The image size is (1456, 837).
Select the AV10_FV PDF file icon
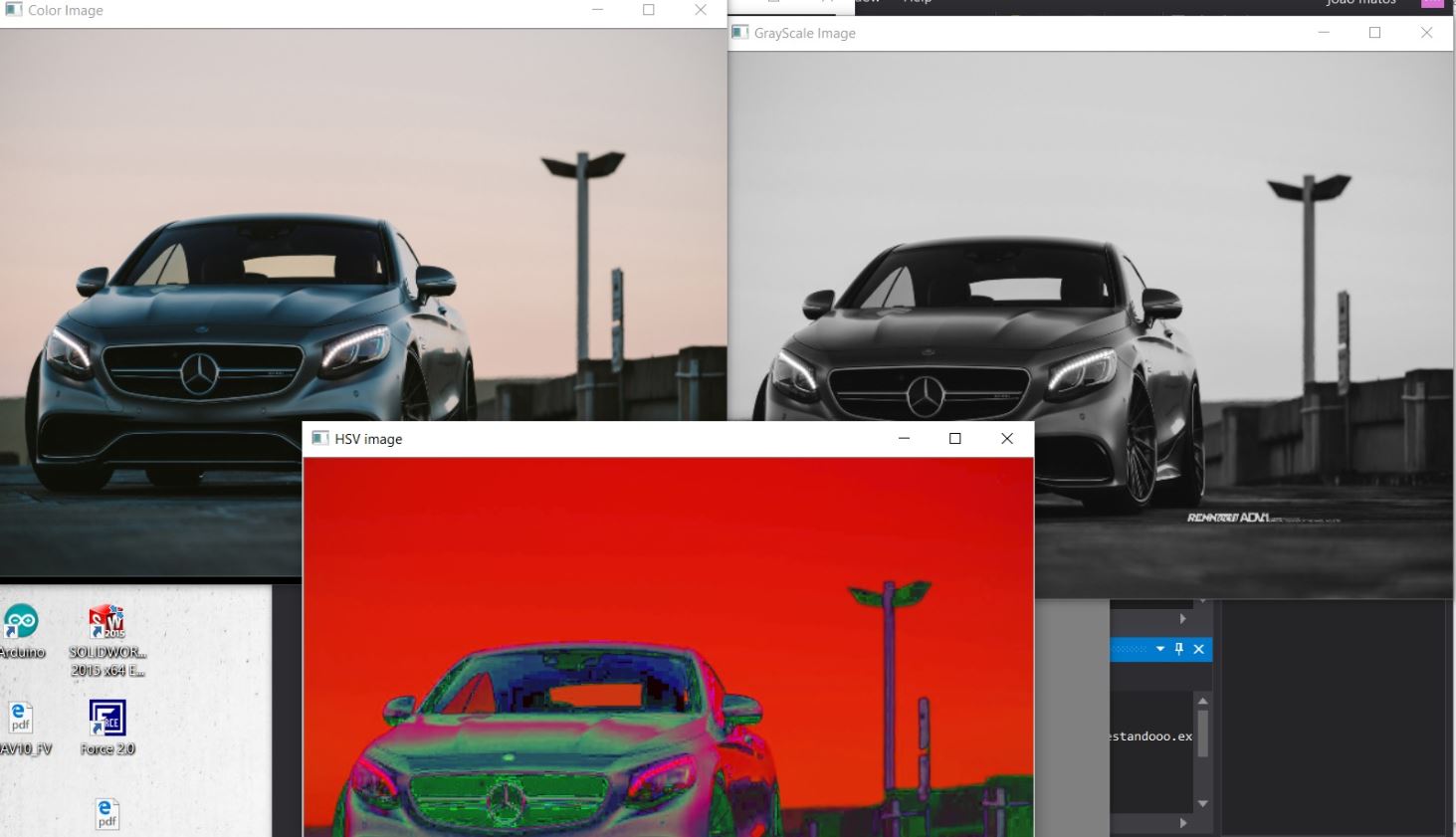pos(22,729)
